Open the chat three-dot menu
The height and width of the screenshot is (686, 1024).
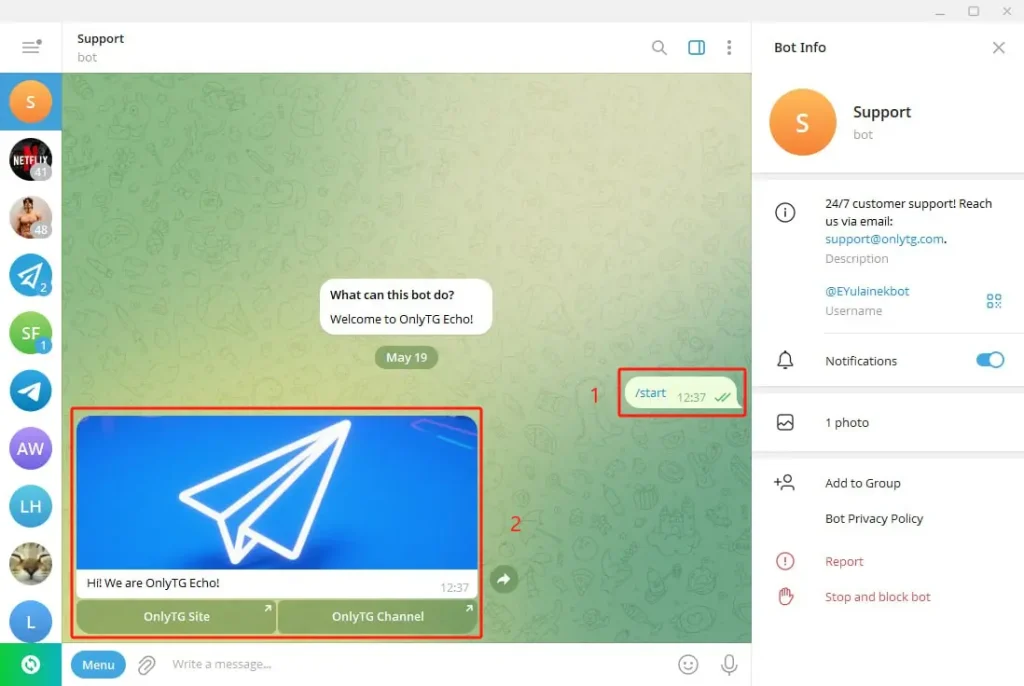point(729,47)
